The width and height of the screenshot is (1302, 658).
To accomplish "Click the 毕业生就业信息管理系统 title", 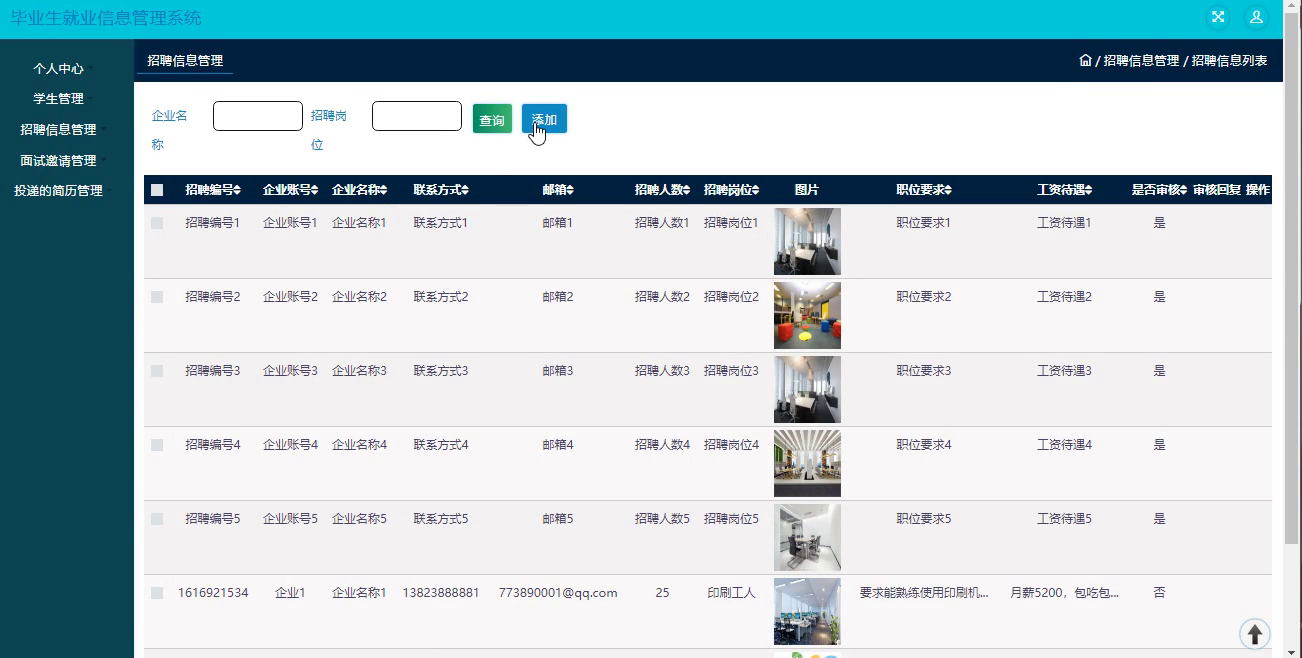I will (106, 18).
